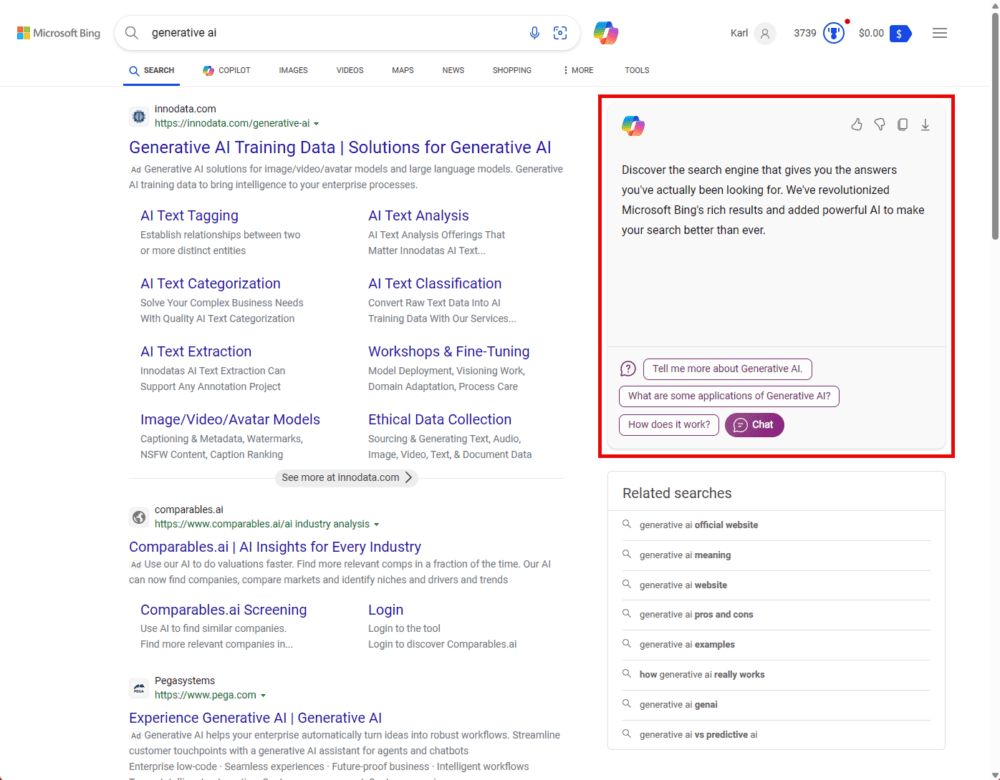Open 'Generative AI Training Data' ad headline

tap(340, 147)
